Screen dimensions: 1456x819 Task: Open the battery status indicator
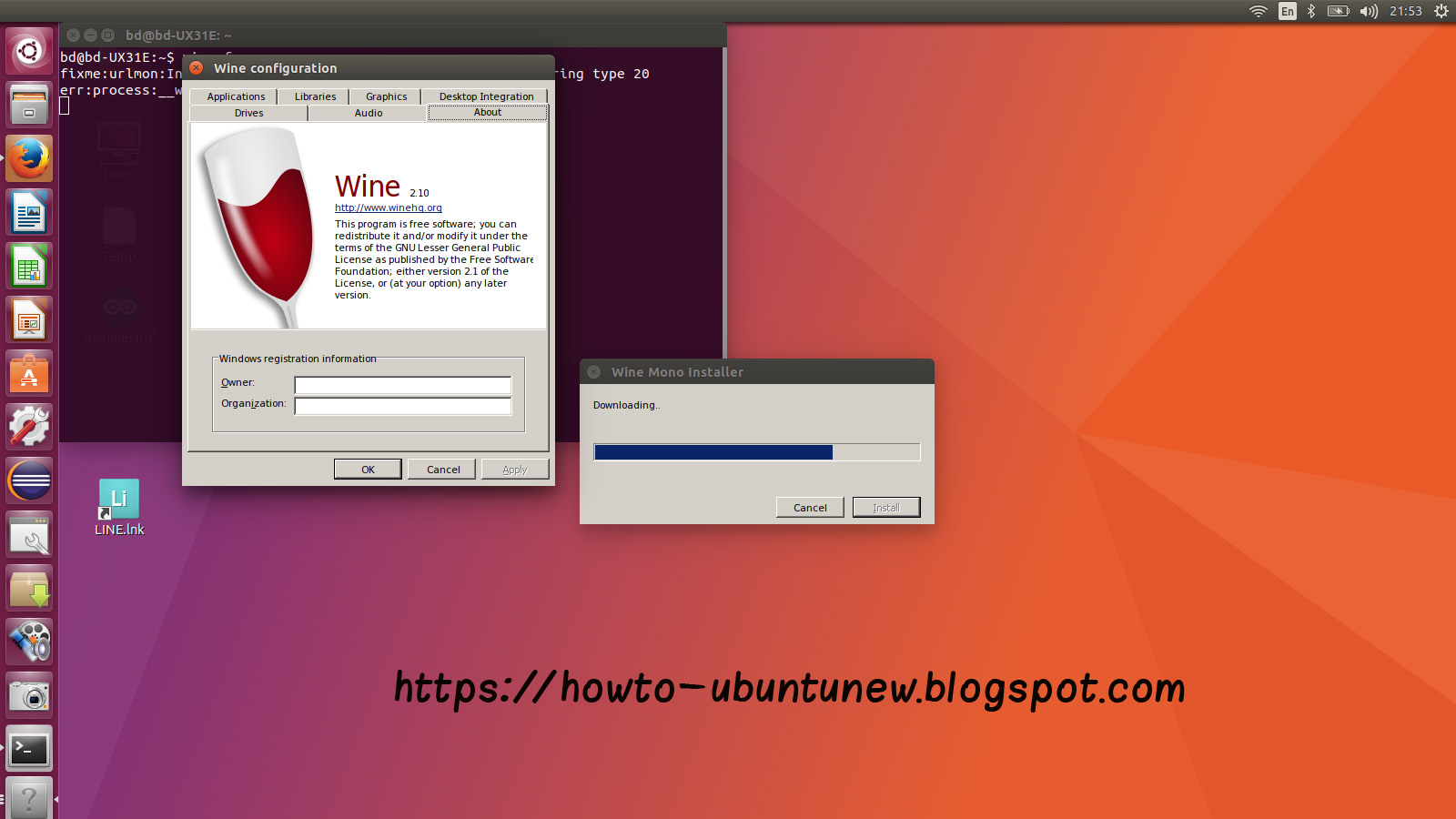coord(1338,11)
